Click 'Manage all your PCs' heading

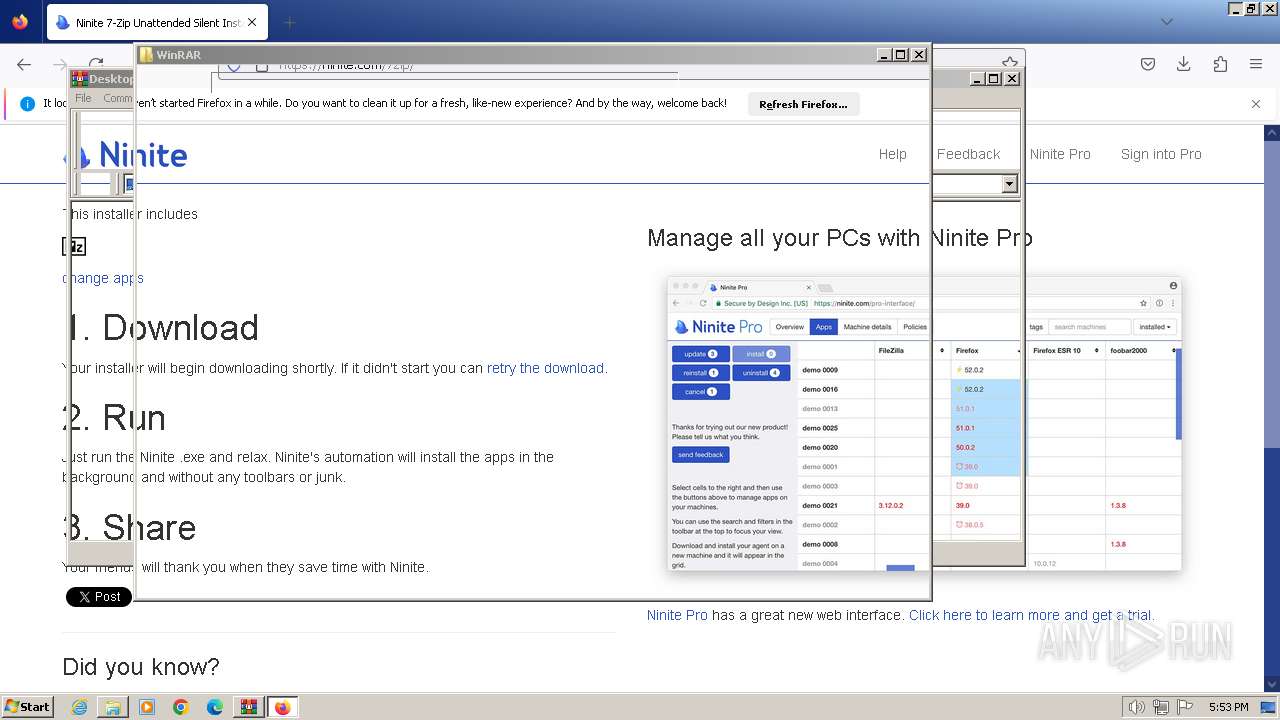click(840, 238)
